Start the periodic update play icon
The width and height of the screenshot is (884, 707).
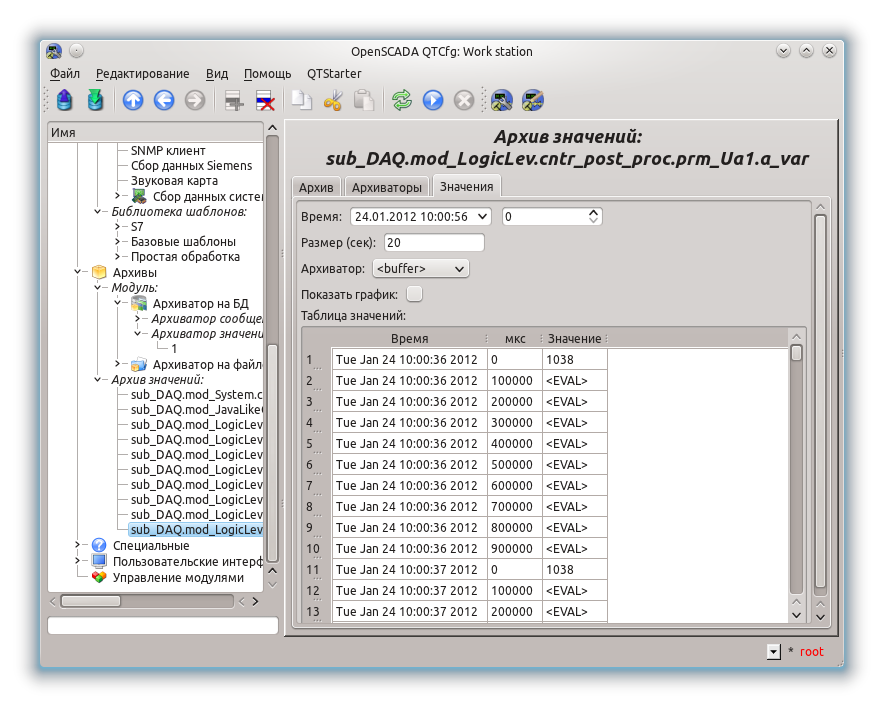coord(433,100)
